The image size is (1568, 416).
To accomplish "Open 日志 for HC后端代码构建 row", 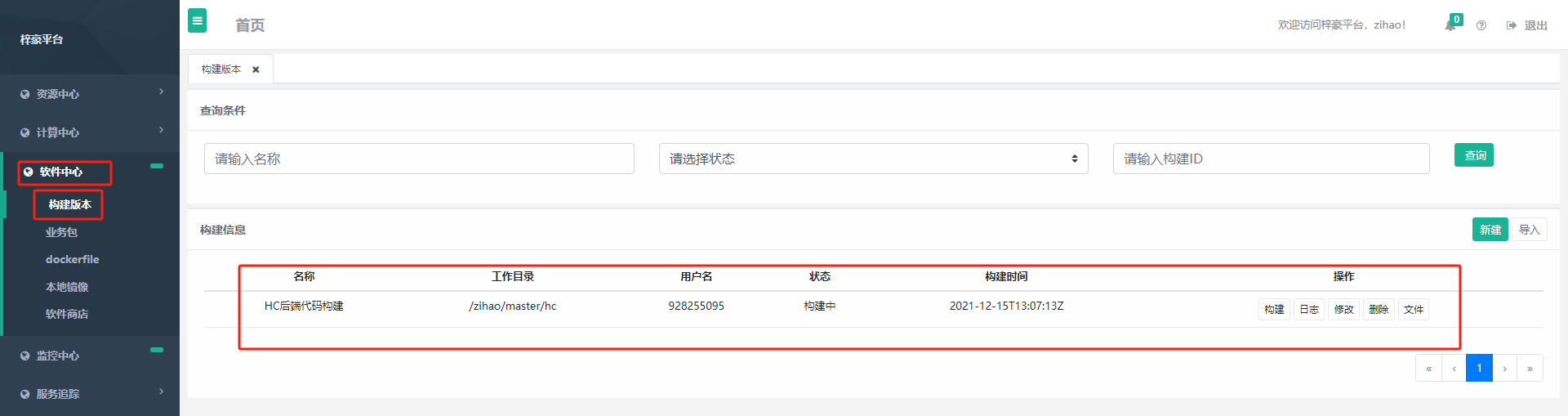I will coord(1309,309).
